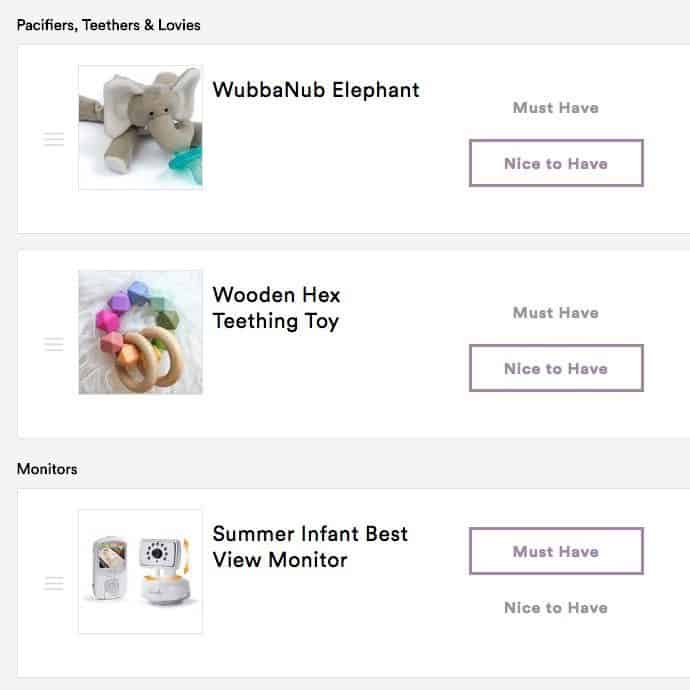690x690 pixels.
Task: Select Nice to Have for Summer Infant monitor
Action: (556, 607)
